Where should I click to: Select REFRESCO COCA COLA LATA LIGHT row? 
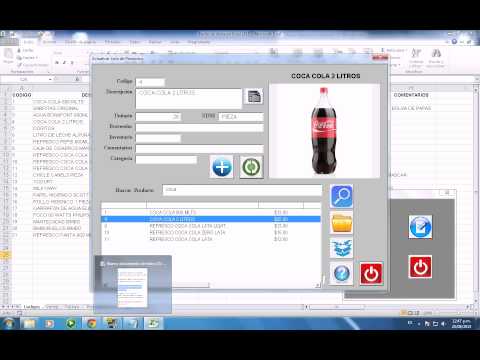tap(211, 226)
